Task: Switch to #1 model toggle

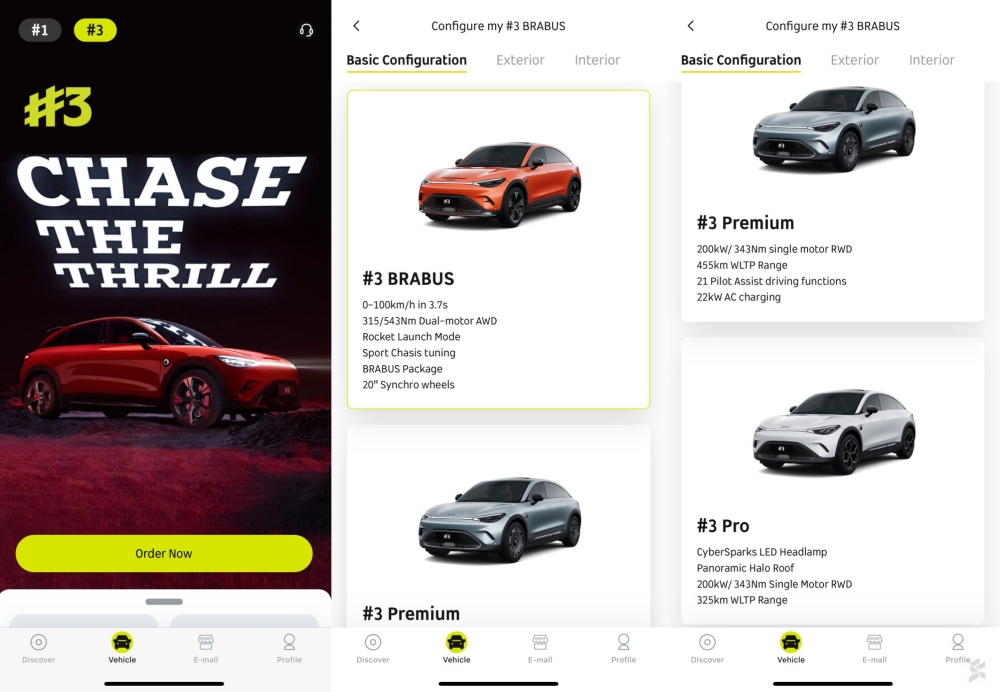Action: 40,30
